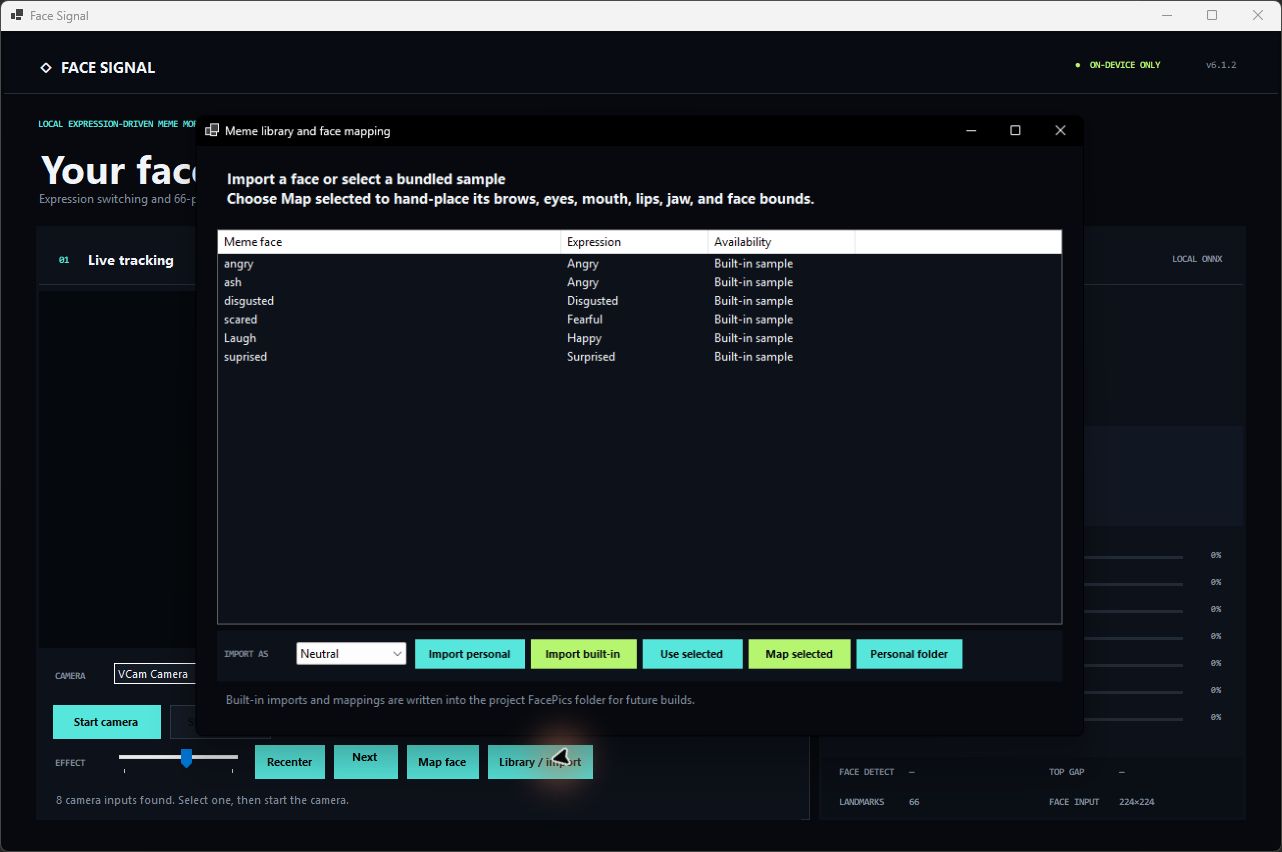Click the Face Signal app icon in the title bar

[x=17, y=15]
